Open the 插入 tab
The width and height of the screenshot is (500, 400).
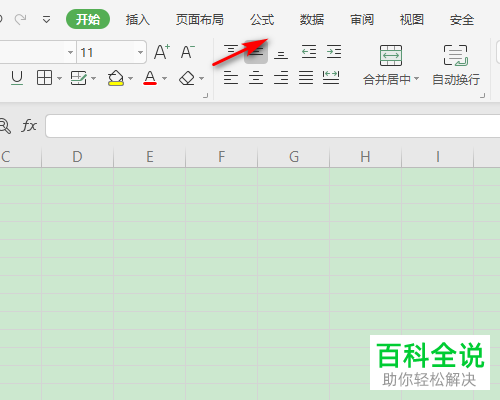pyautogui.click(x=138, y=20)
